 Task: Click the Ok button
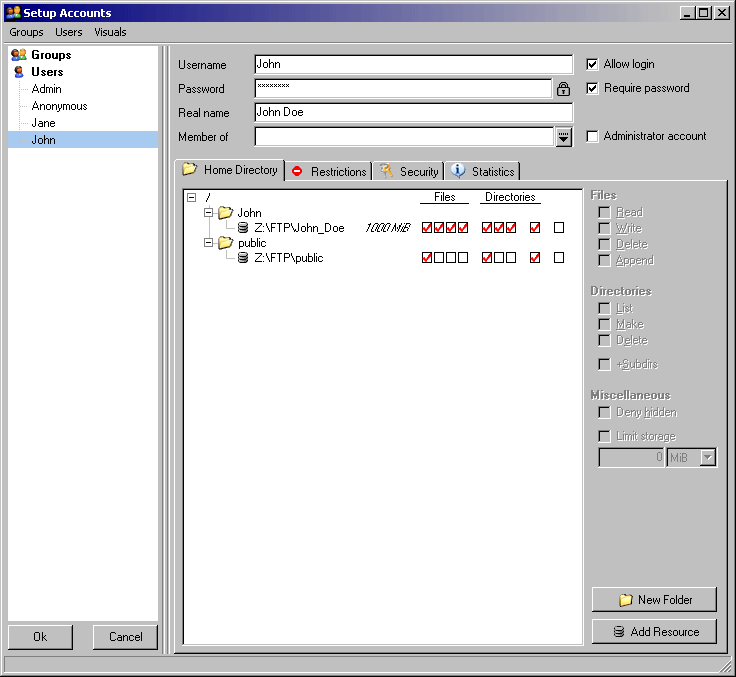[40, 637]
